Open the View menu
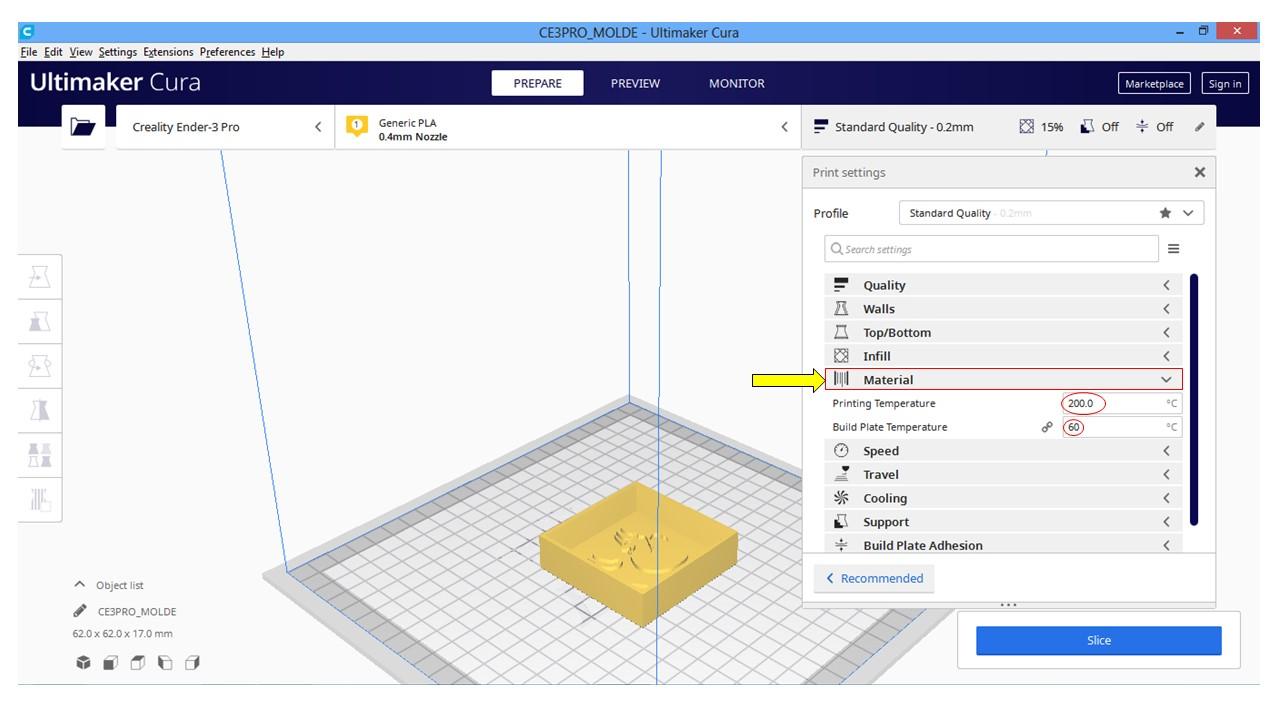Viewport: 1280px width, 720px height. pyautogui.click(x=82, y=52)
